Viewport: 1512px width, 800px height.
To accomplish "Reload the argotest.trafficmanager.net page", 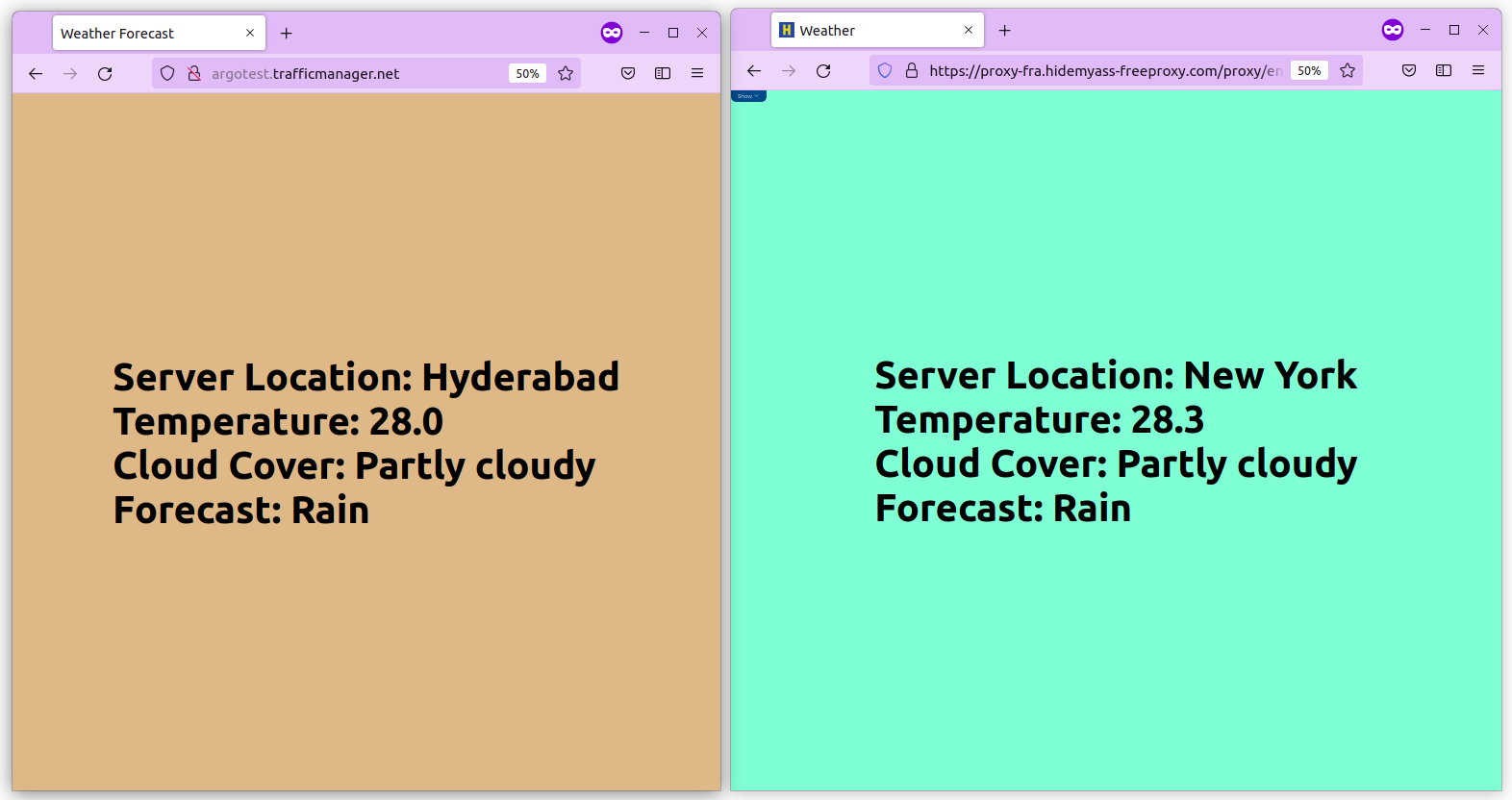I will click(x=105, y=73).
